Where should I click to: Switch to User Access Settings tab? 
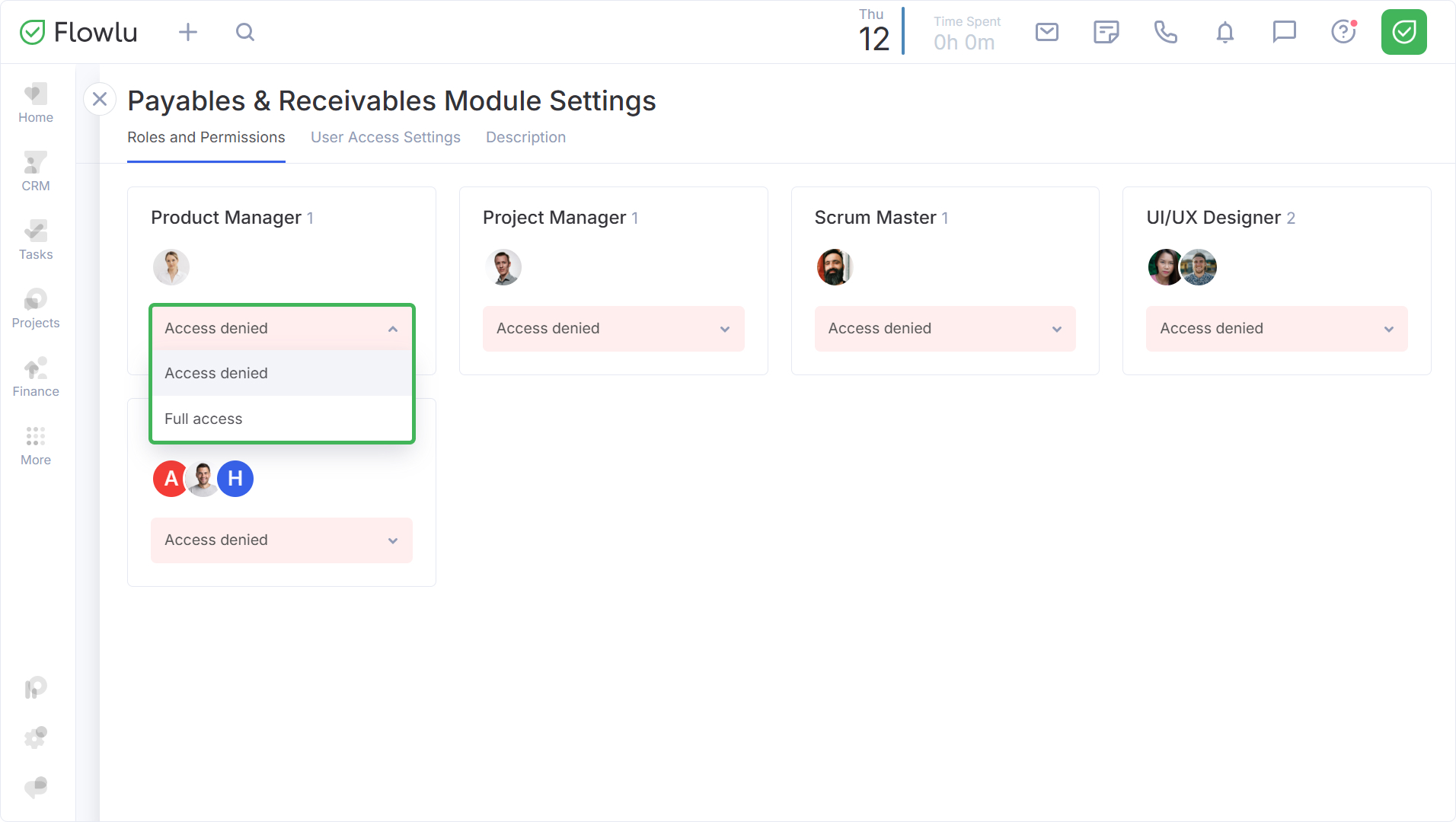coord(385,137)
